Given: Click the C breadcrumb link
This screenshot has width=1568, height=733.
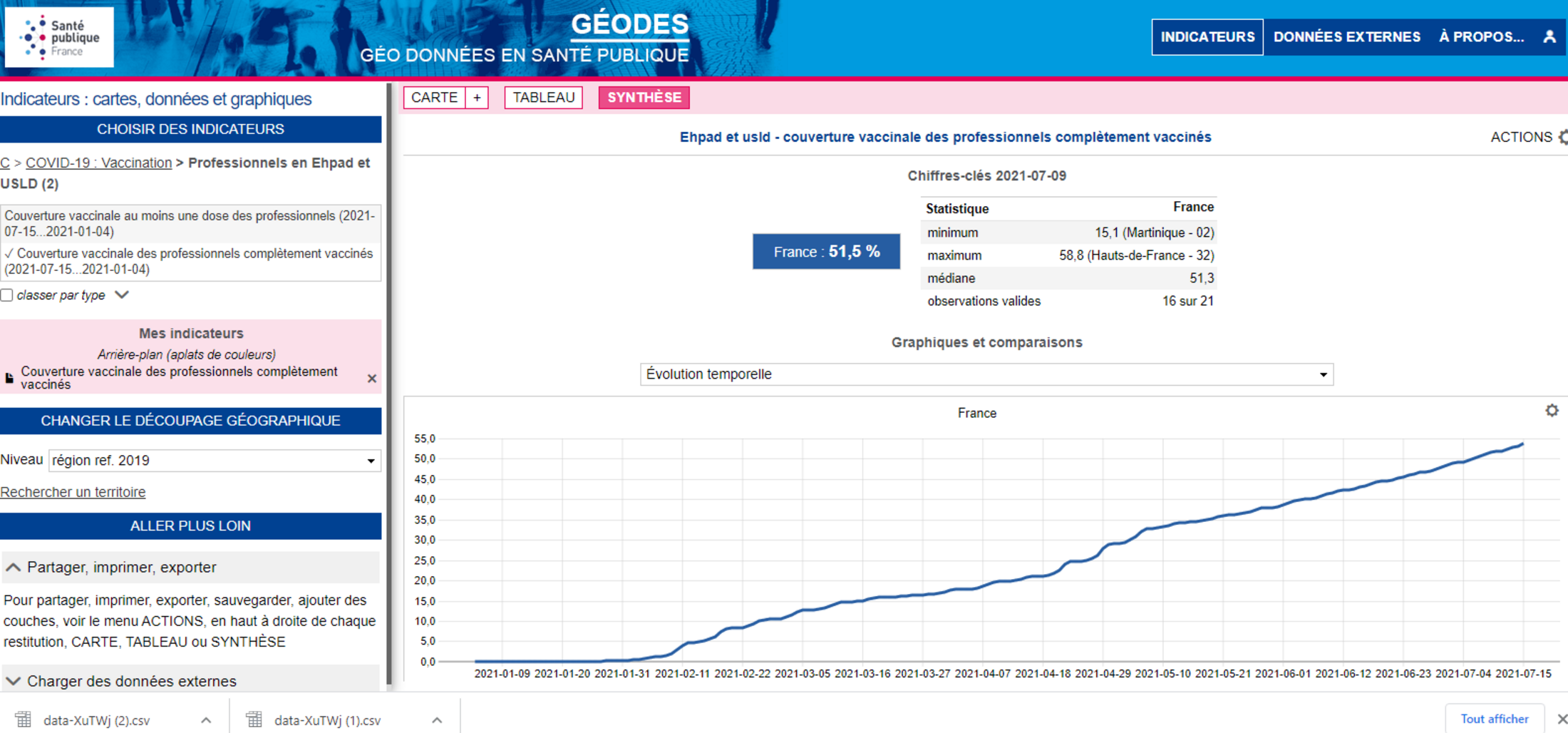Looking at the screenshot, I should 5,163.
